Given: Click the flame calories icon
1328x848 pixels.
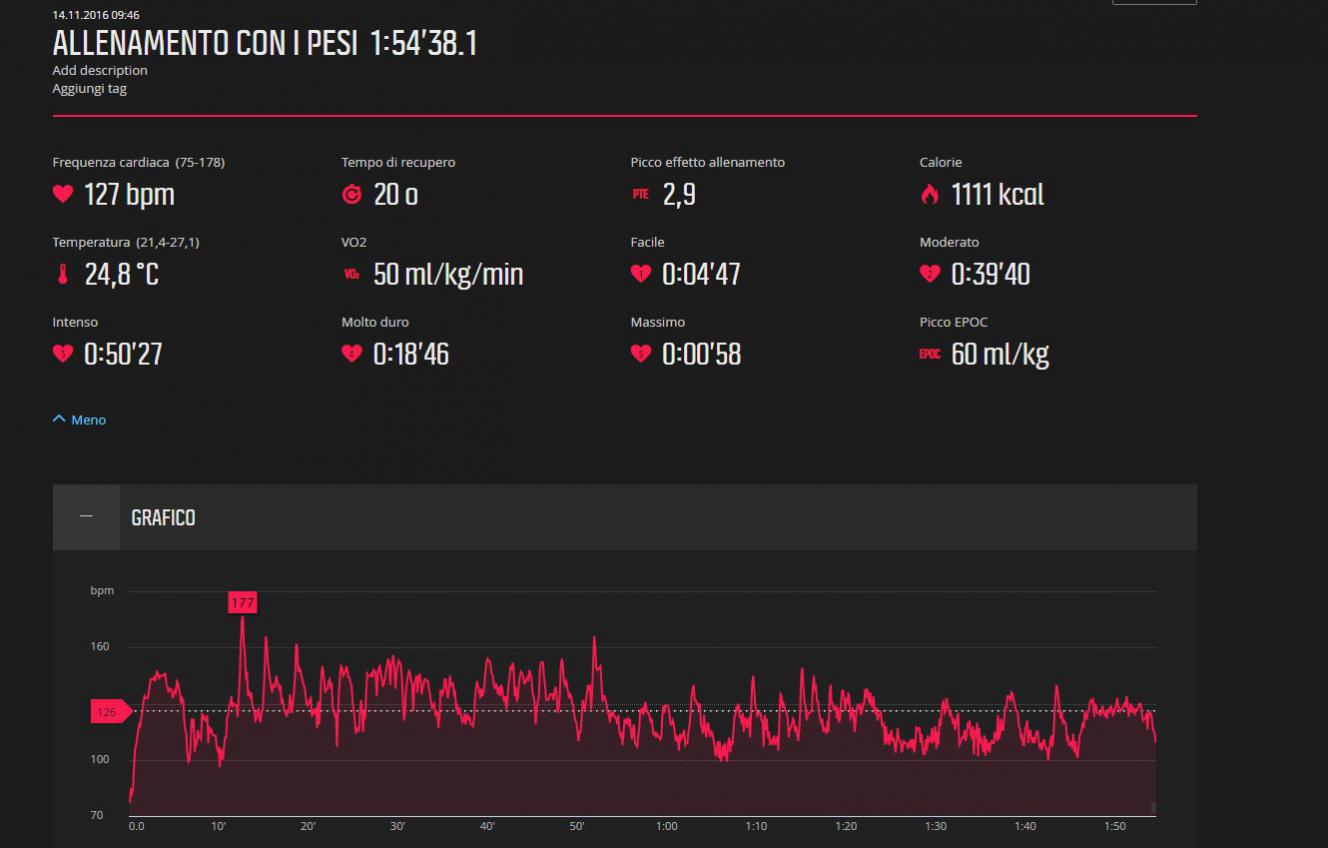Looking at the screenshot, I should (x=930, y=194).
